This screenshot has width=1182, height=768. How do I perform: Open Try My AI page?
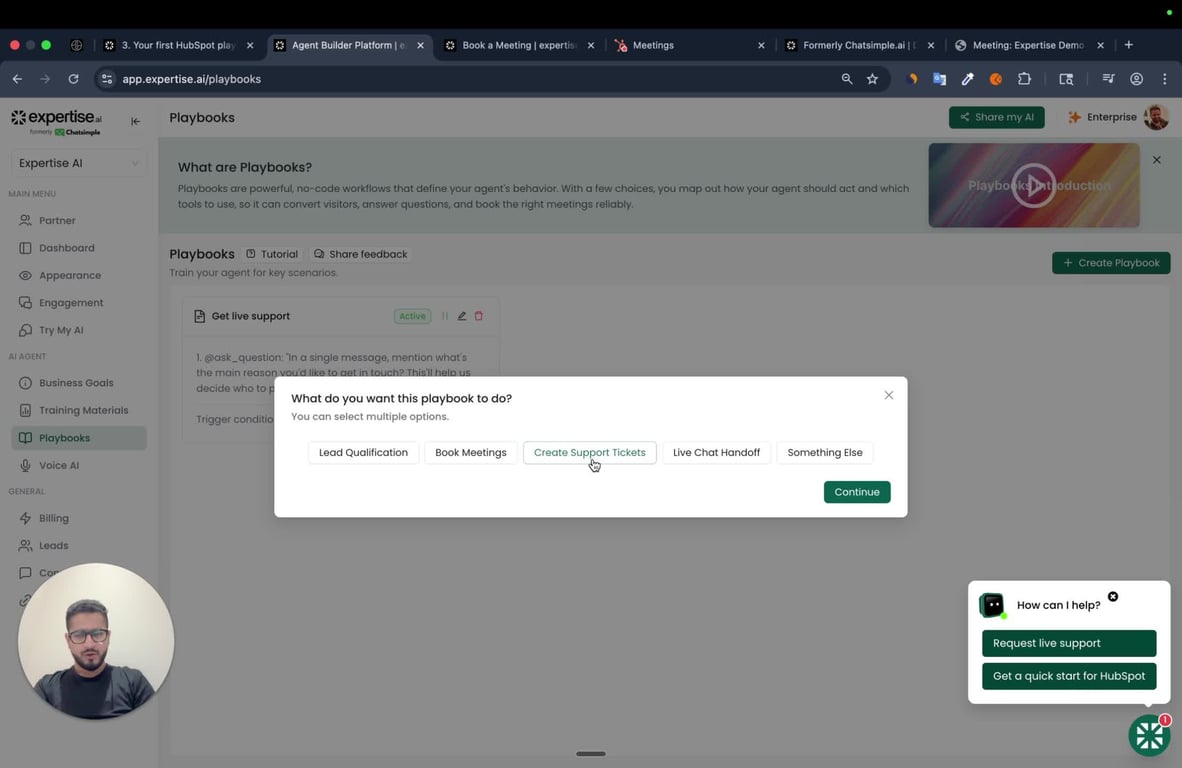coord(61,330)
